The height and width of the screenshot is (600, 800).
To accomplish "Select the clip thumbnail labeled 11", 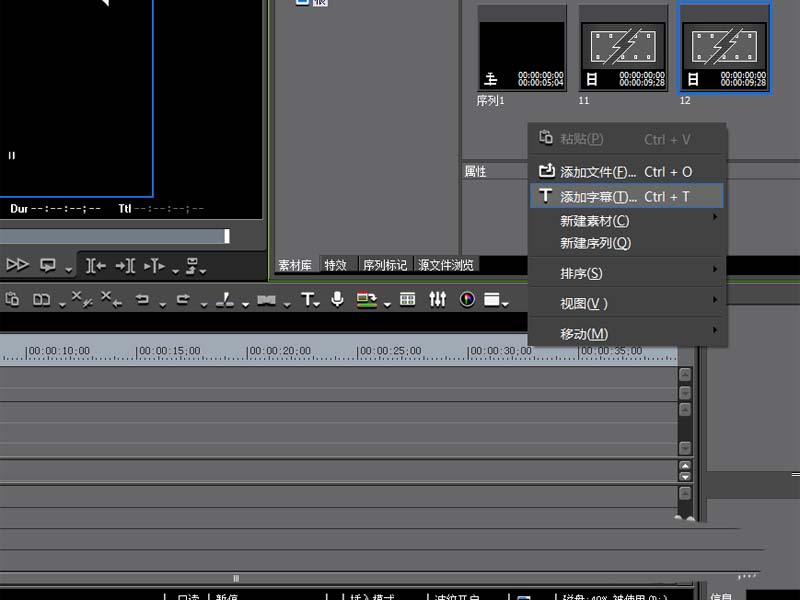I will (623, 49).
